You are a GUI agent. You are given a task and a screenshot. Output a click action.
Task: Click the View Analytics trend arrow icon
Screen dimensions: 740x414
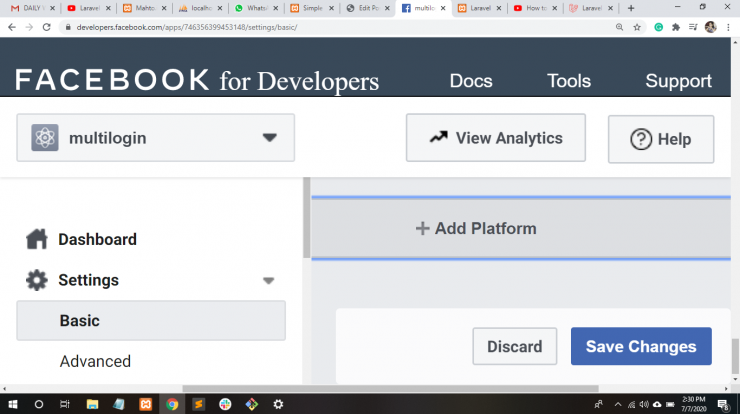(x=438, y=137)
